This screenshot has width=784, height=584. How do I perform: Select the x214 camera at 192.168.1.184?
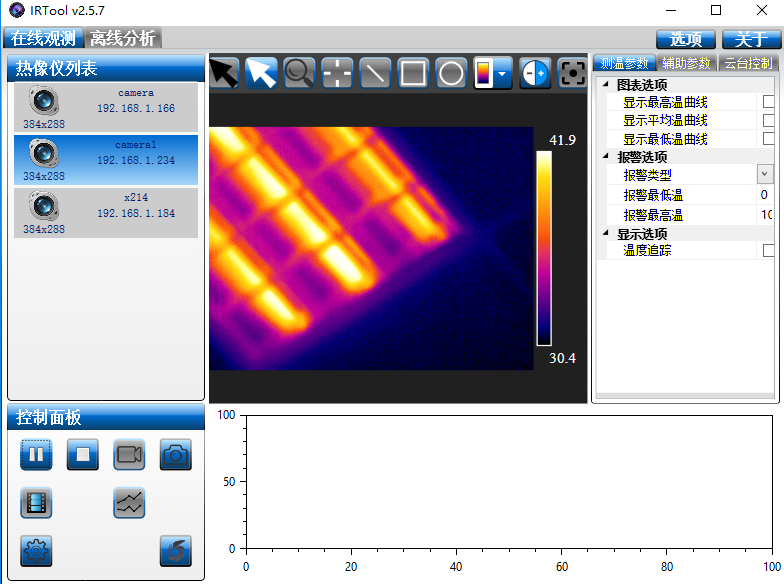pyautogui.click(x=104, y=213)
